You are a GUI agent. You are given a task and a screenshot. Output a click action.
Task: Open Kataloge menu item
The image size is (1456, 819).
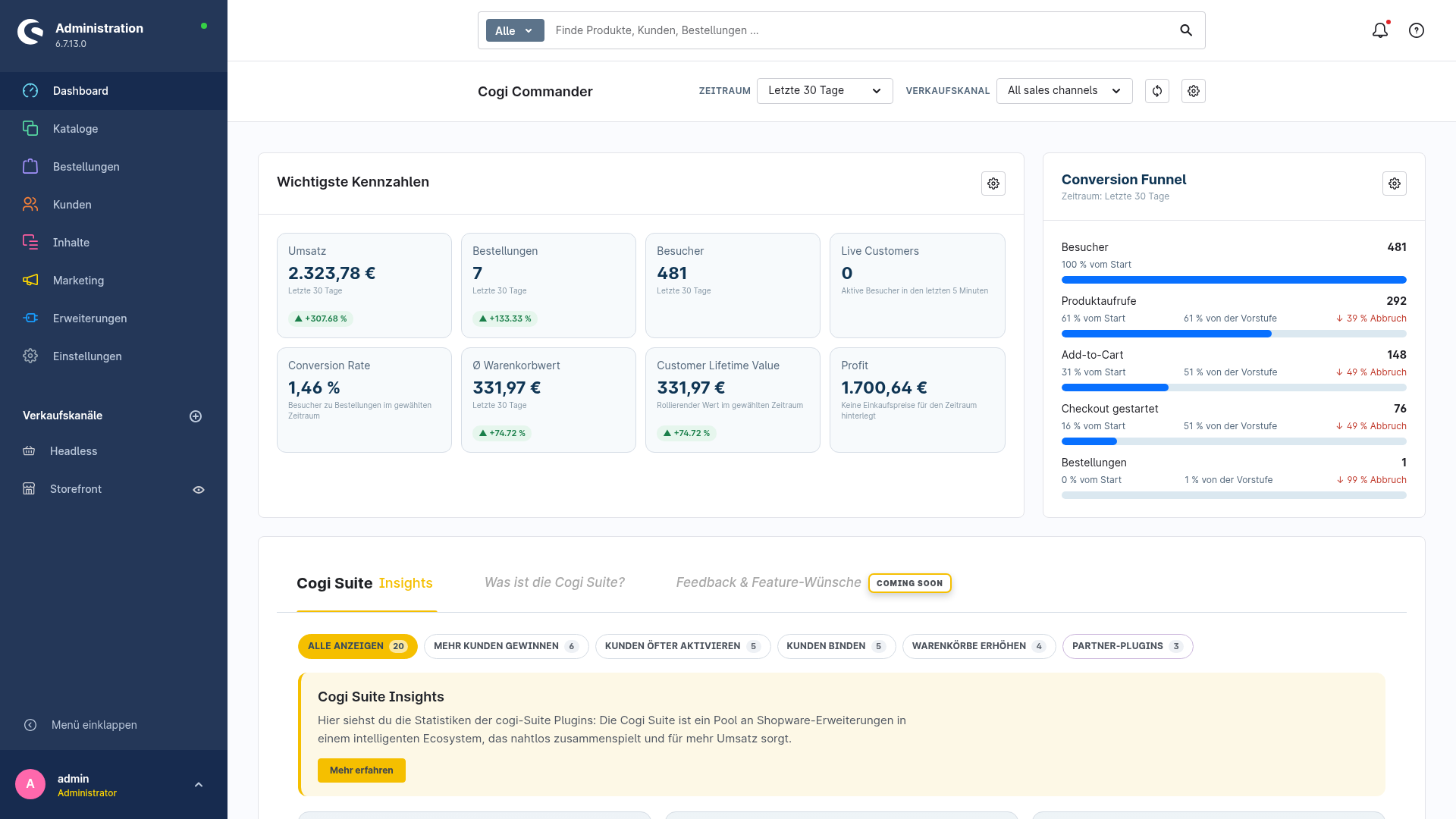click(x=114, y=129)
